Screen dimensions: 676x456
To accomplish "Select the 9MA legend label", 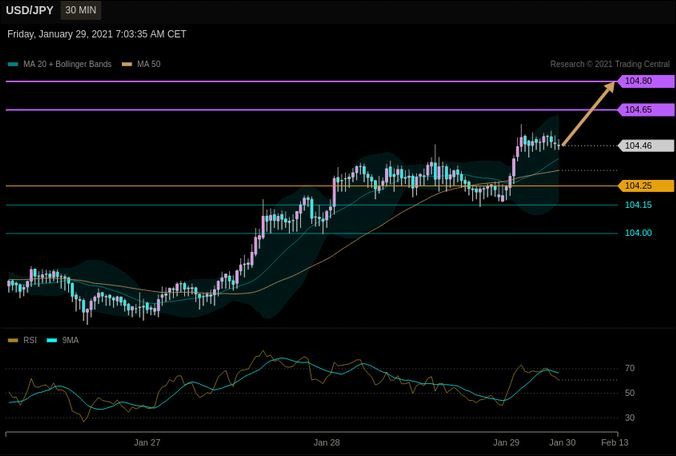I will (70, 340).
